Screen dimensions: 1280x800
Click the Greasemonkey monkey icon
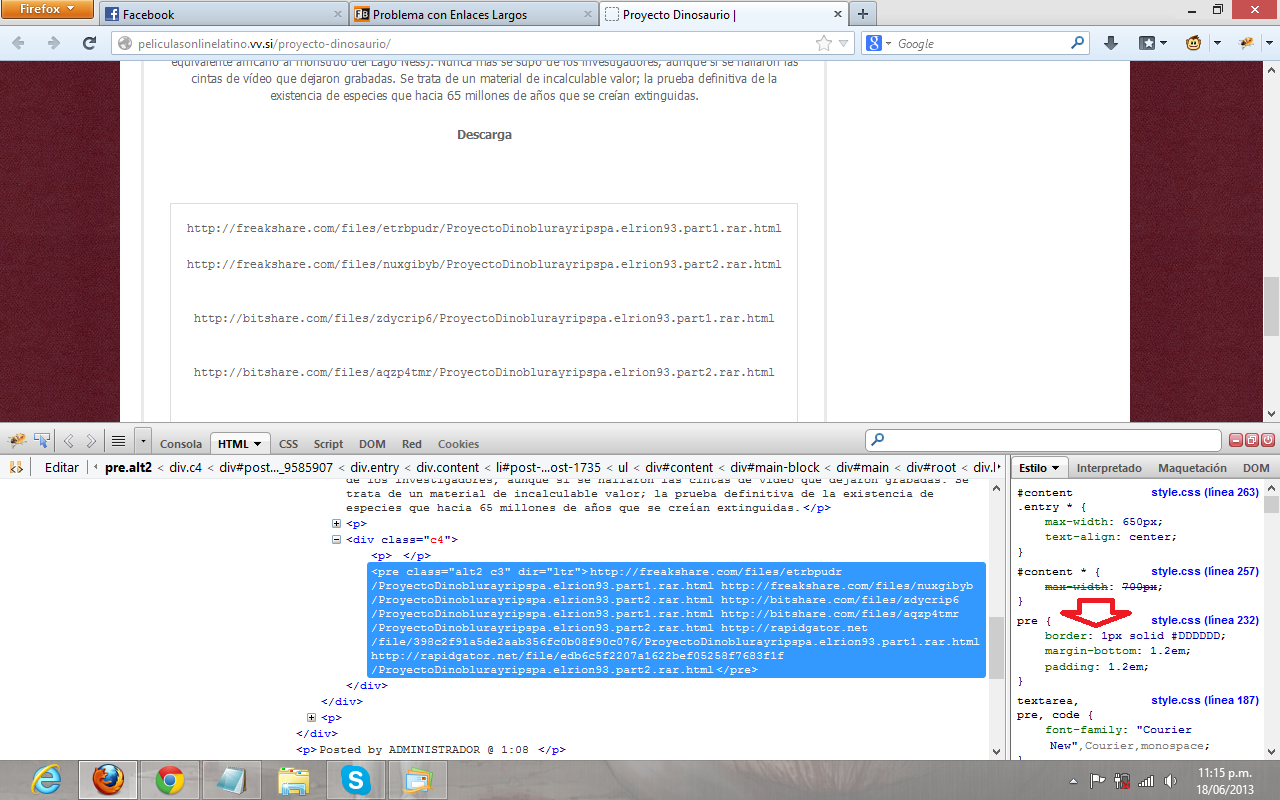[1193, 43]
